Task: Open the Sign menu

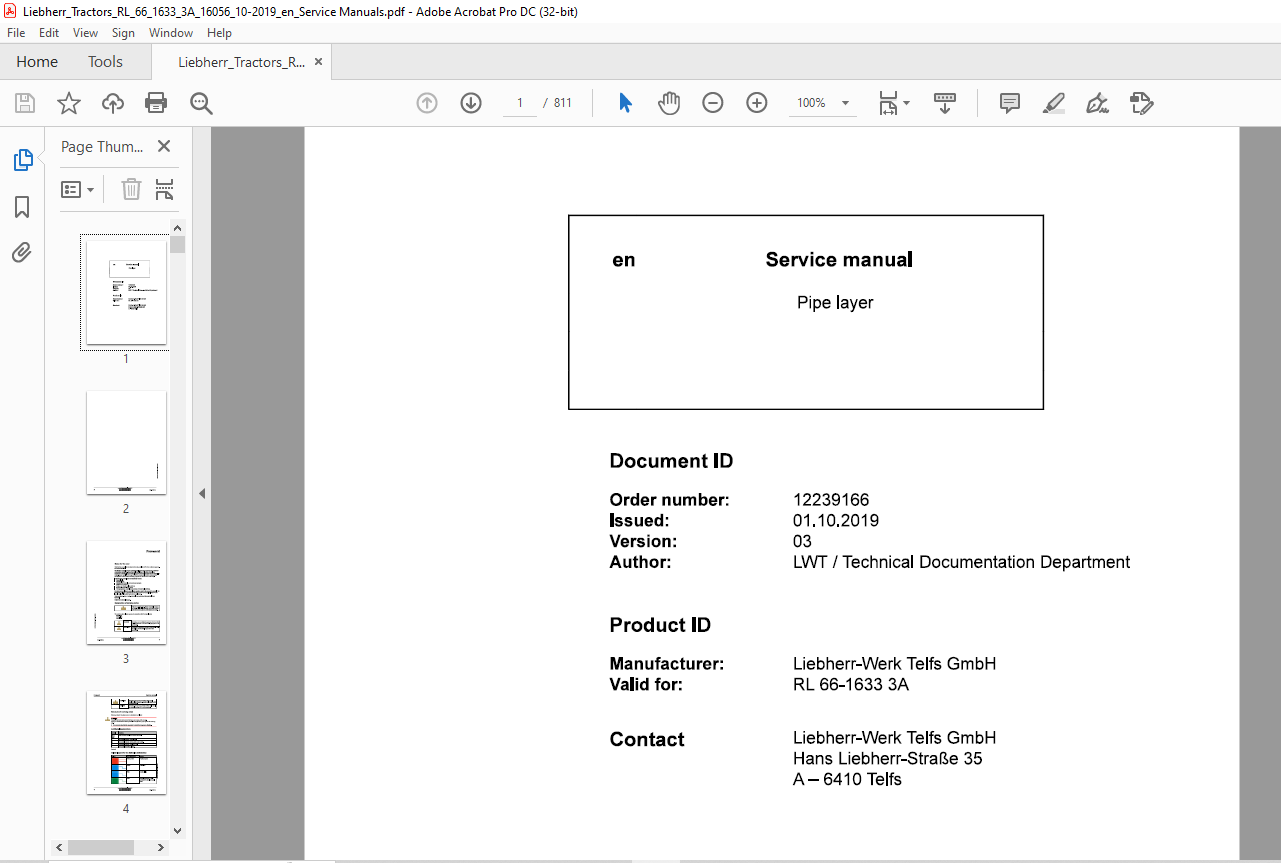Action: (123, 33)
